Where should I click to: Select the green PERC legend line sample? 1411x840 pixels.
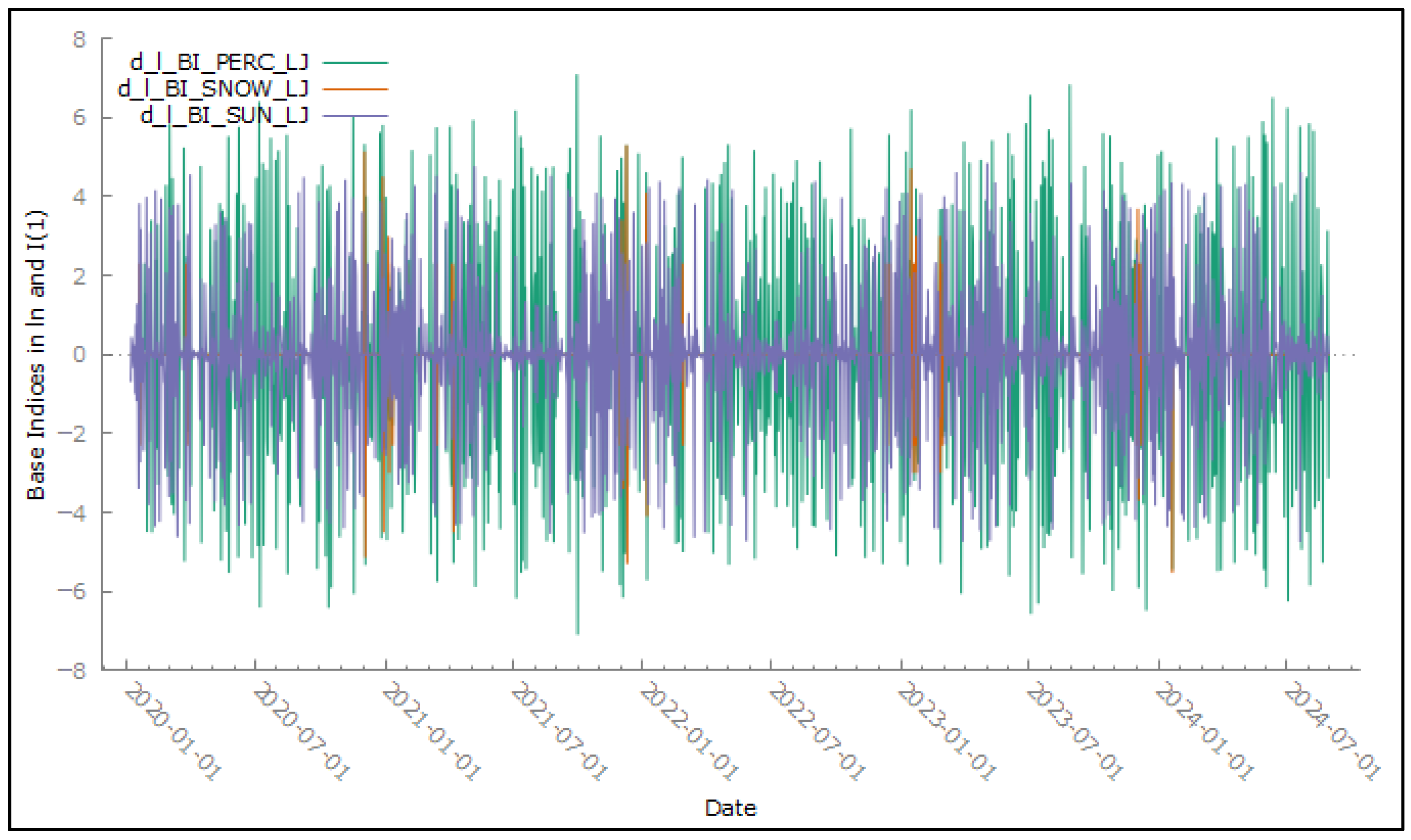355,63
